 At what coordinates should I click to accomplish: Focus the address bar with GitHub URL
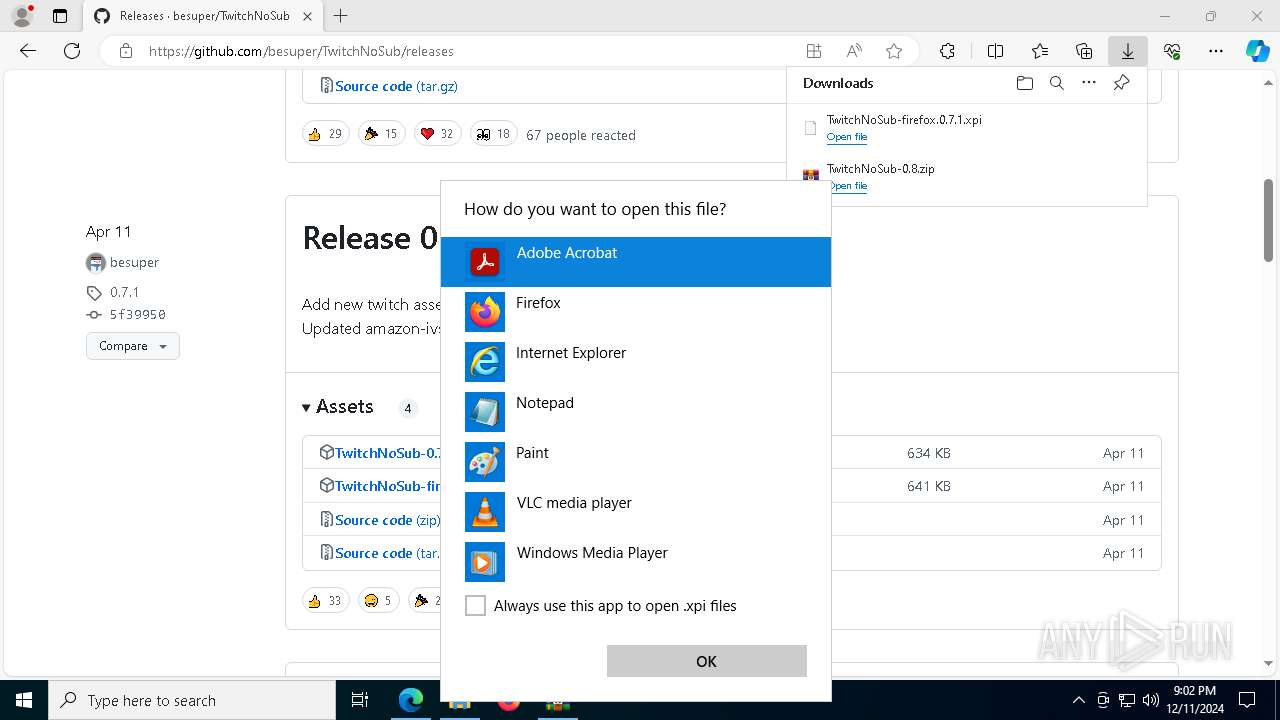(x=470, y=51)
